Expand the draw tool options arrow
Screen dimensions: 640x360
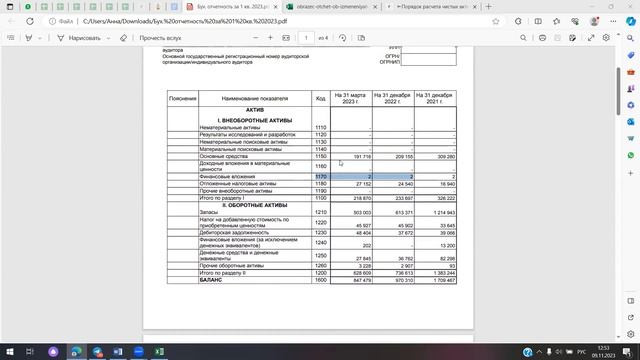point(109,38)
